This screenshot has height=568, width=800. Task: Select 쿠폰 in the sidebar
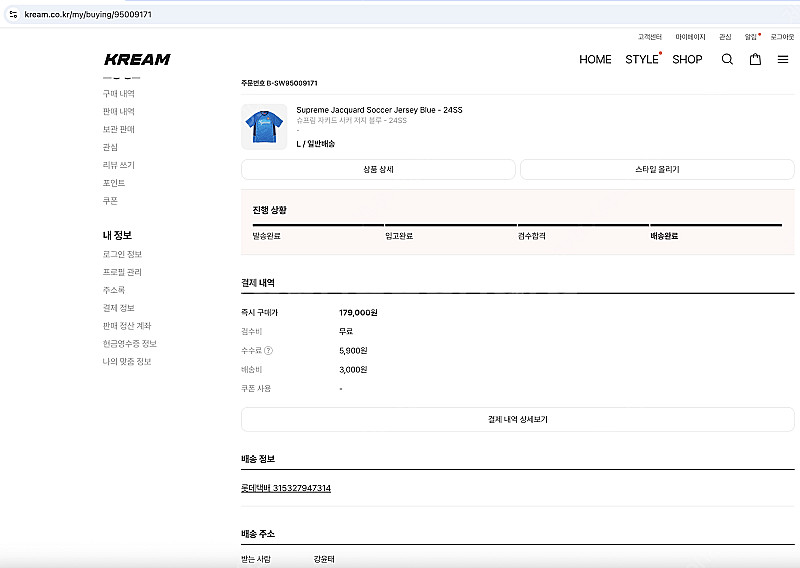coord(110,201)
